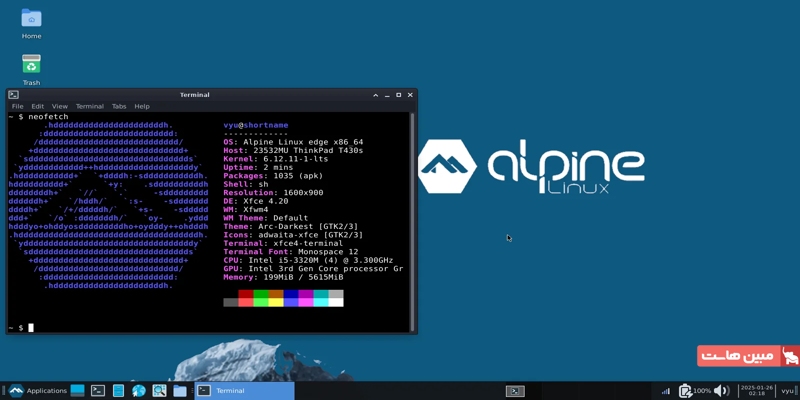Open the network signal tray icon

[665, 391]
